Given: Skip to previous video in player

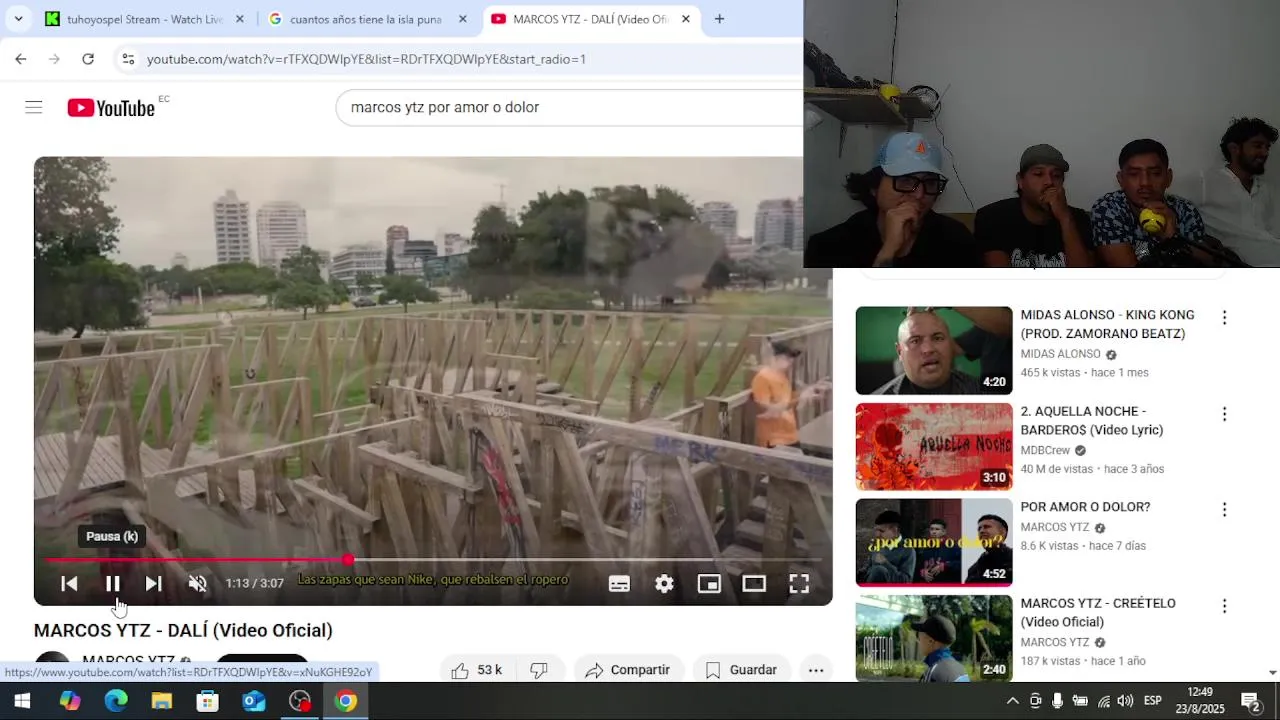Looking at the screenshot, I should tap(69, 584).
